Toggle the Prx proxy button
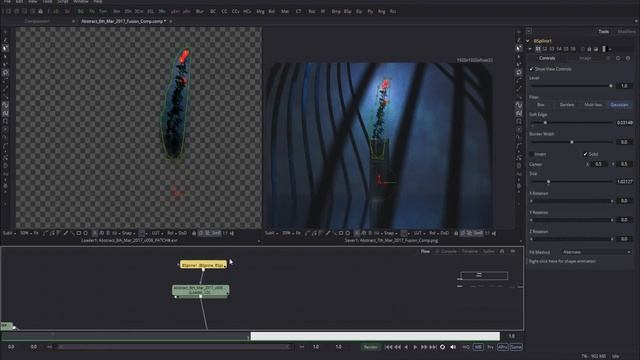Screen dimensions: 640x360 [490, 347]
